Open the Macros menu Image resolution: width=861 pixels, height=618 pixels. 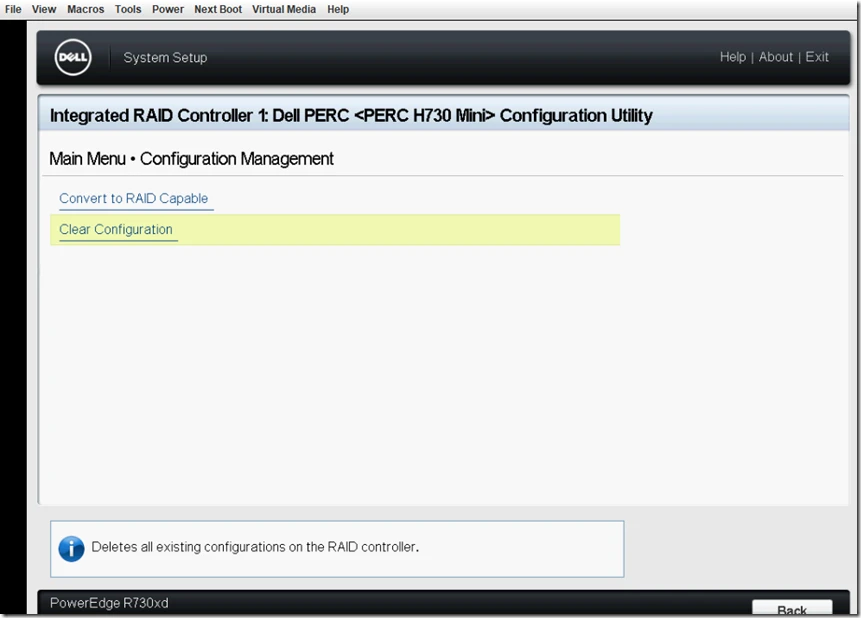click(86, 9)
